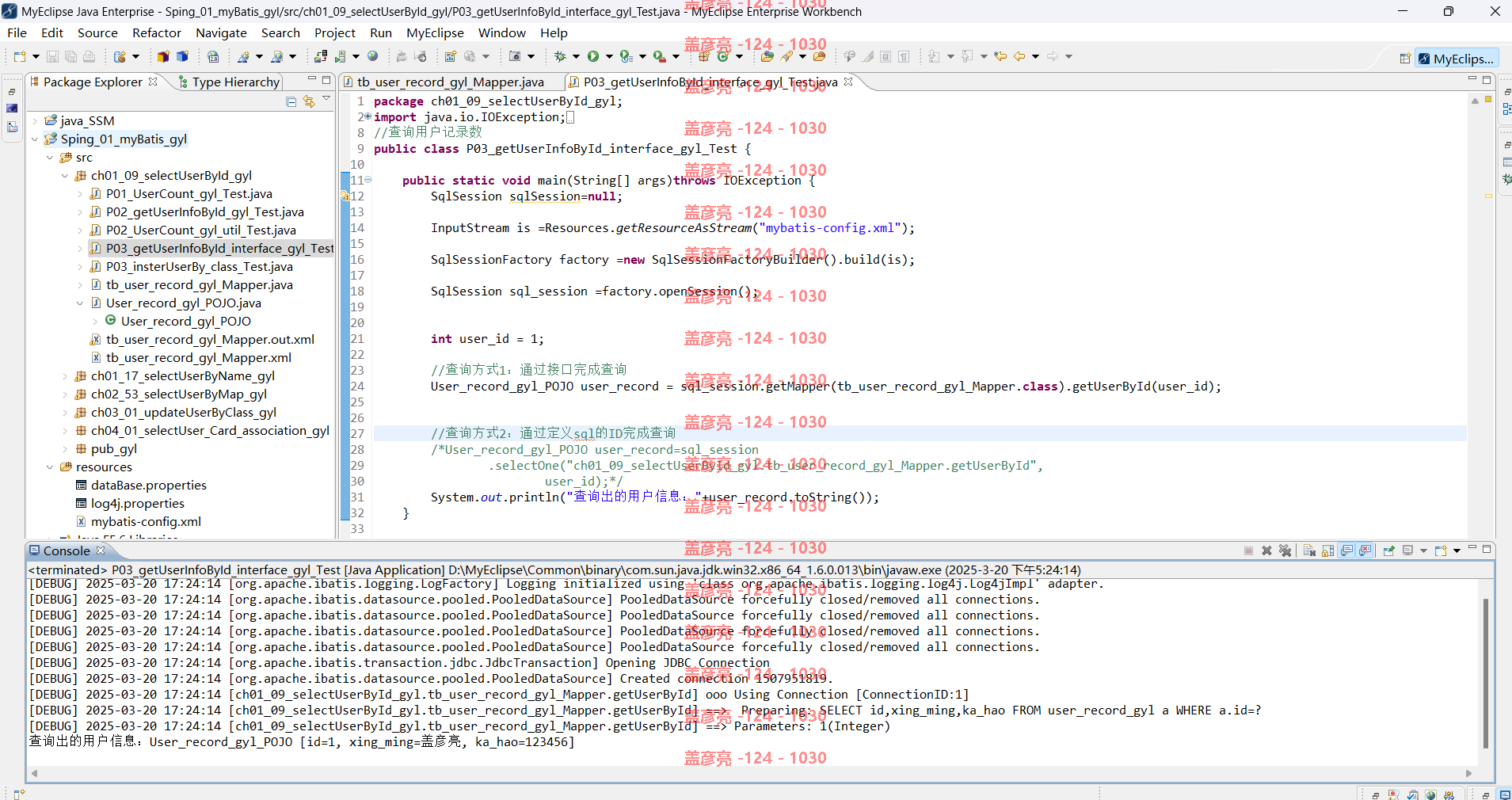Open the Navigate menu
Viewport: 1512px width, 800px height.
(x=221, y=32)
